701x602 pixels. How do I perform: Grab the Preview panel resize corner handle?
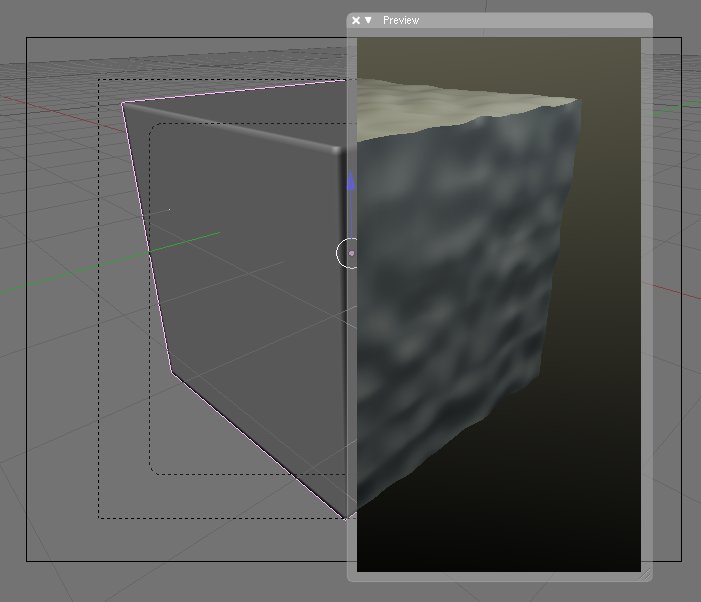(646, 575)
